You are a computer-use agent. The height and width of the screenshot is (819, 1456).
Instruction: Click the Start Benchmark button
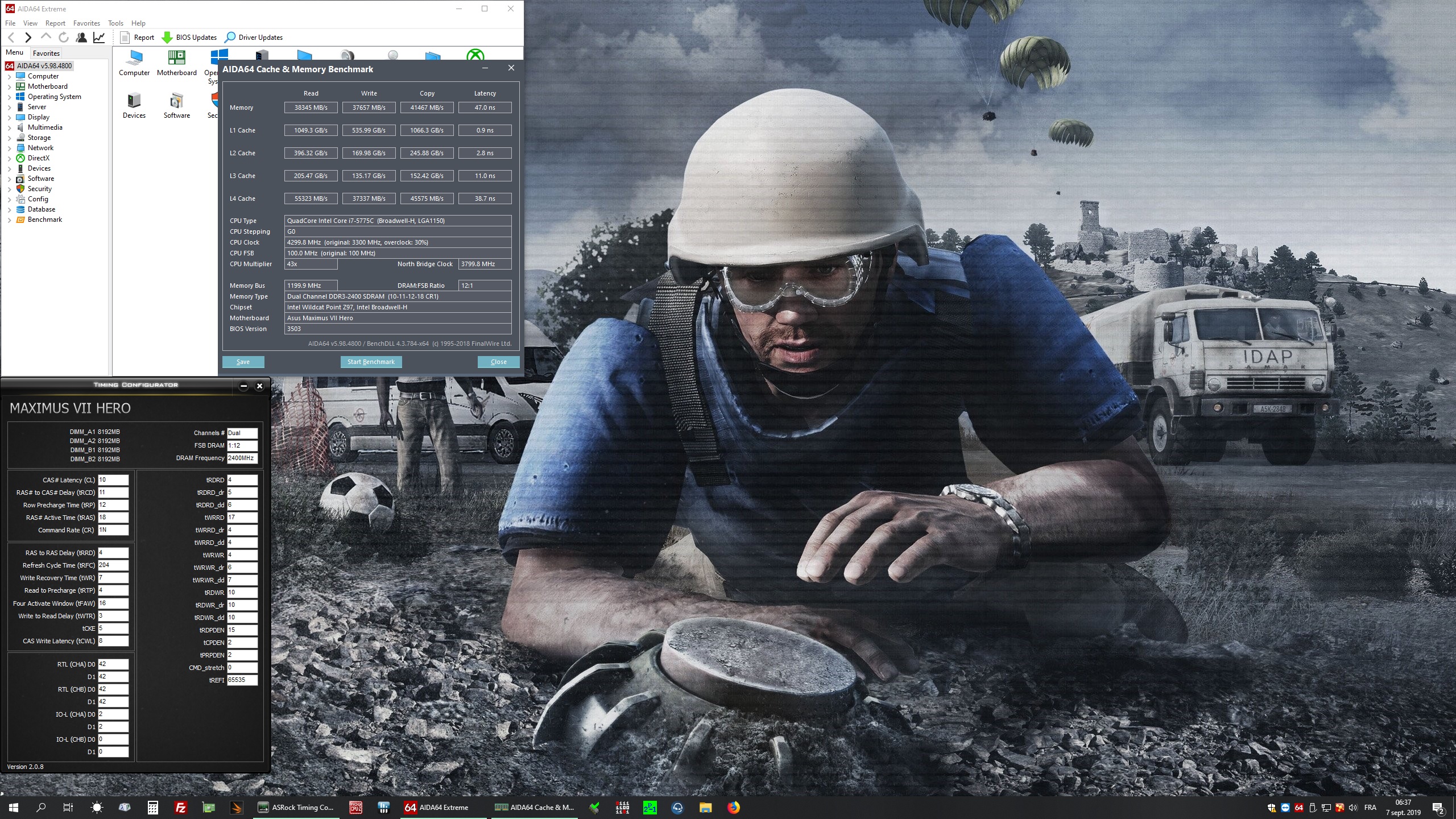pos(371,362)
